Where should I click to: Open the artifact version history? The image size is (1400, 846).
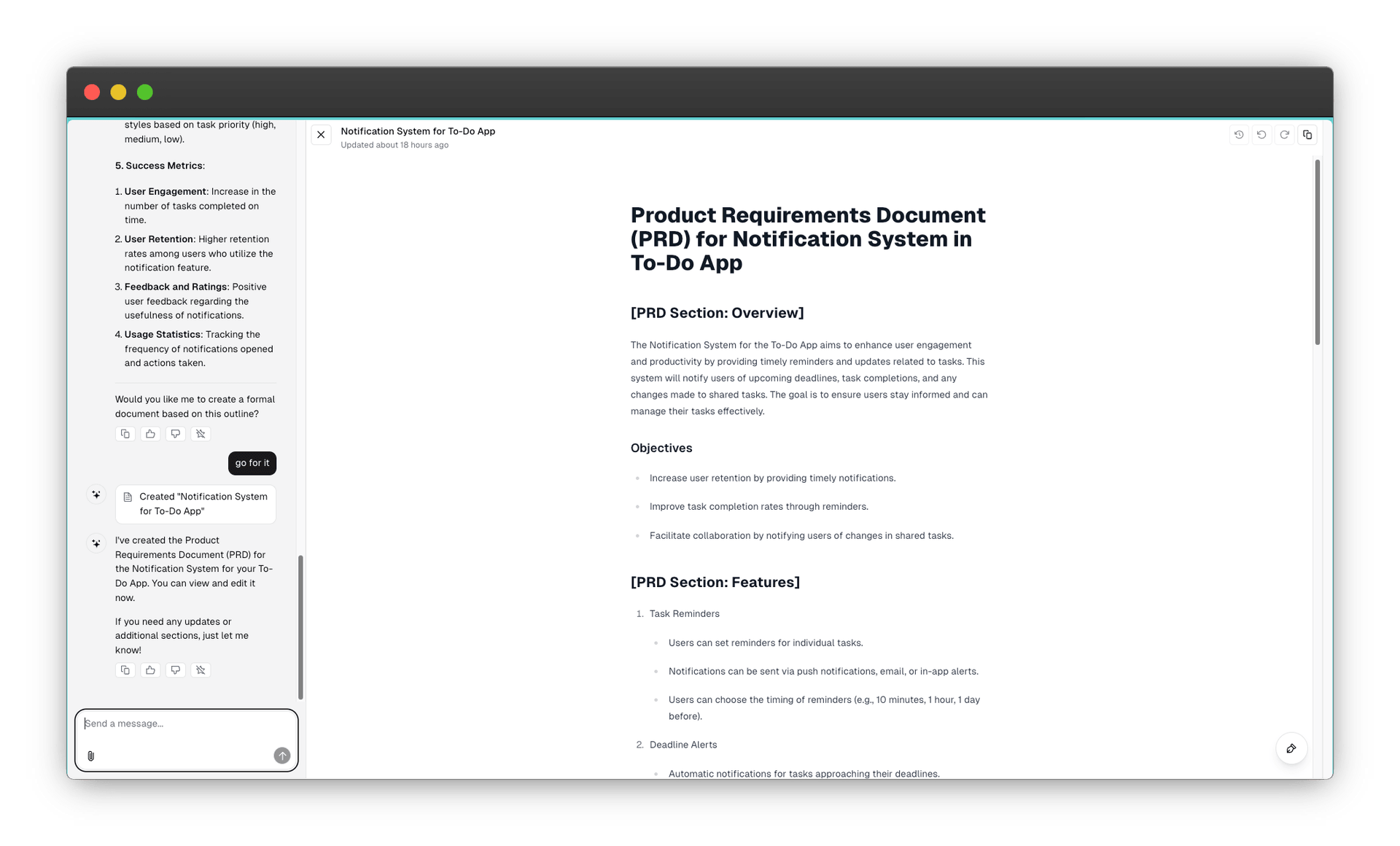point(1238,135)
